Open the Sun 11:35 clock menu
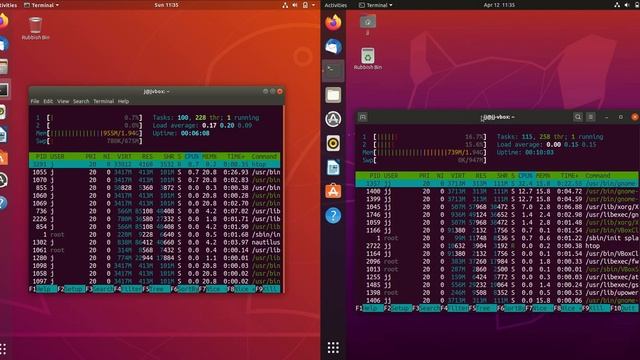This screenshot has width=640, height=360. [166, 5]
